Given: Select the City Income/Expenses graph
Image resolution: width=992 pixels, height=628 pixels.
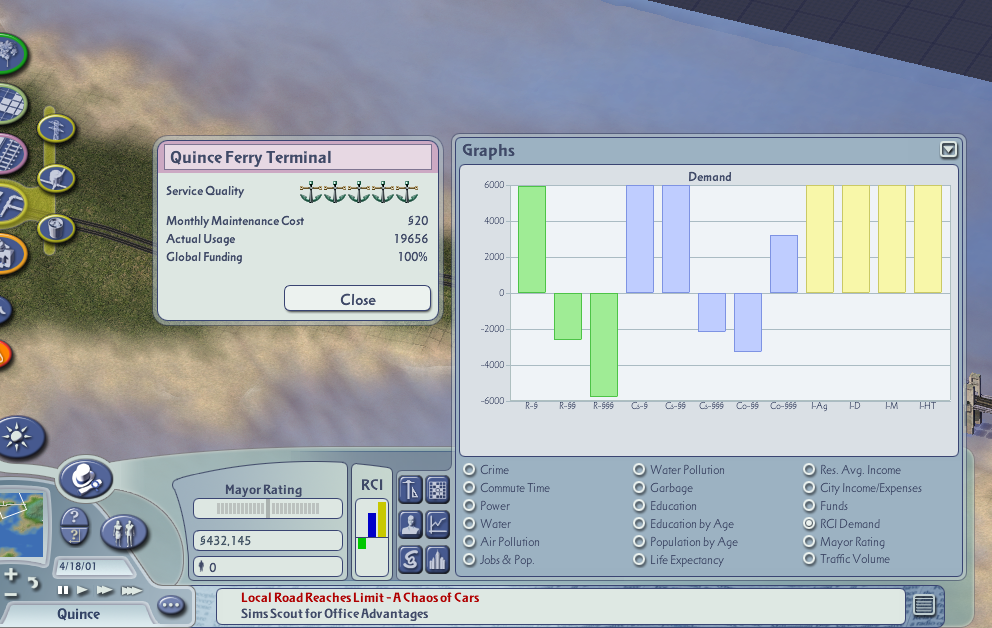Looking at the screenshot, I should pos(809,488).
